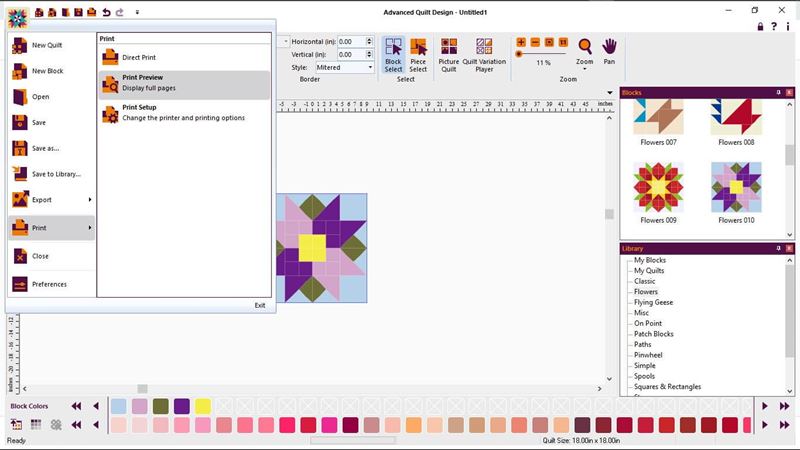Screen dimensions: 800x450
Task: Click the orange zoom in plus icon
Action: [521, 43]
